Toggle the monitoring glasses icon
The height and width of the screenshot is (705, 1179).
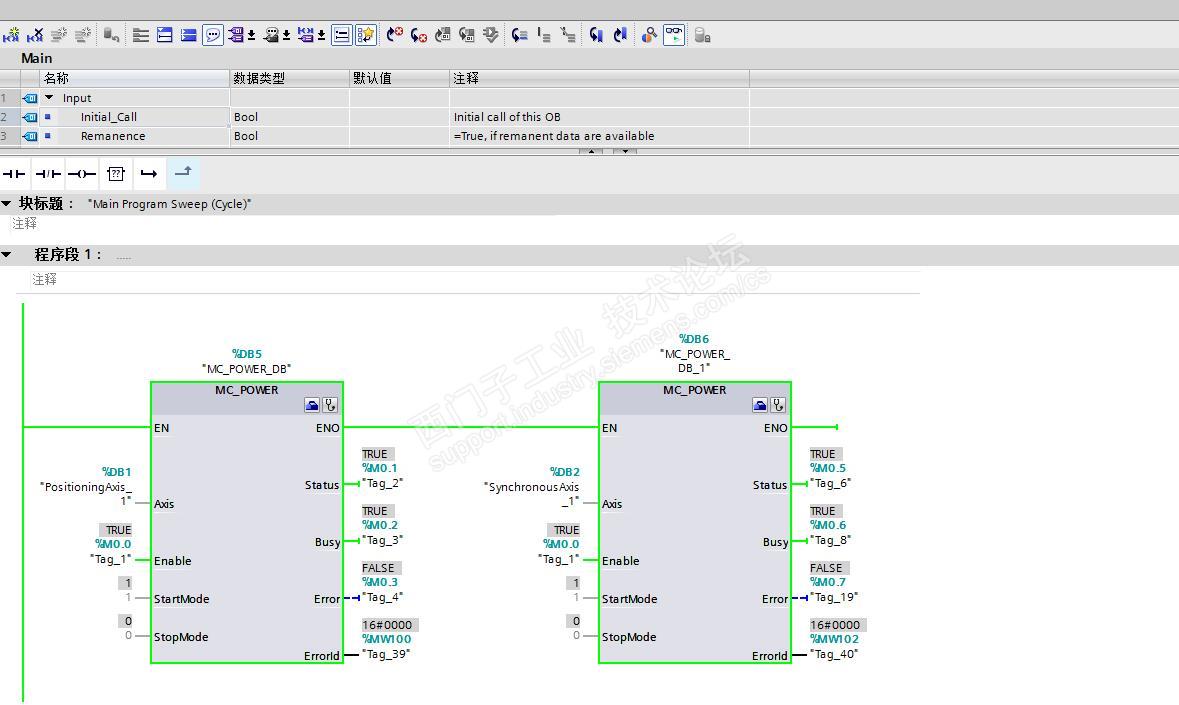pos(674,35)
